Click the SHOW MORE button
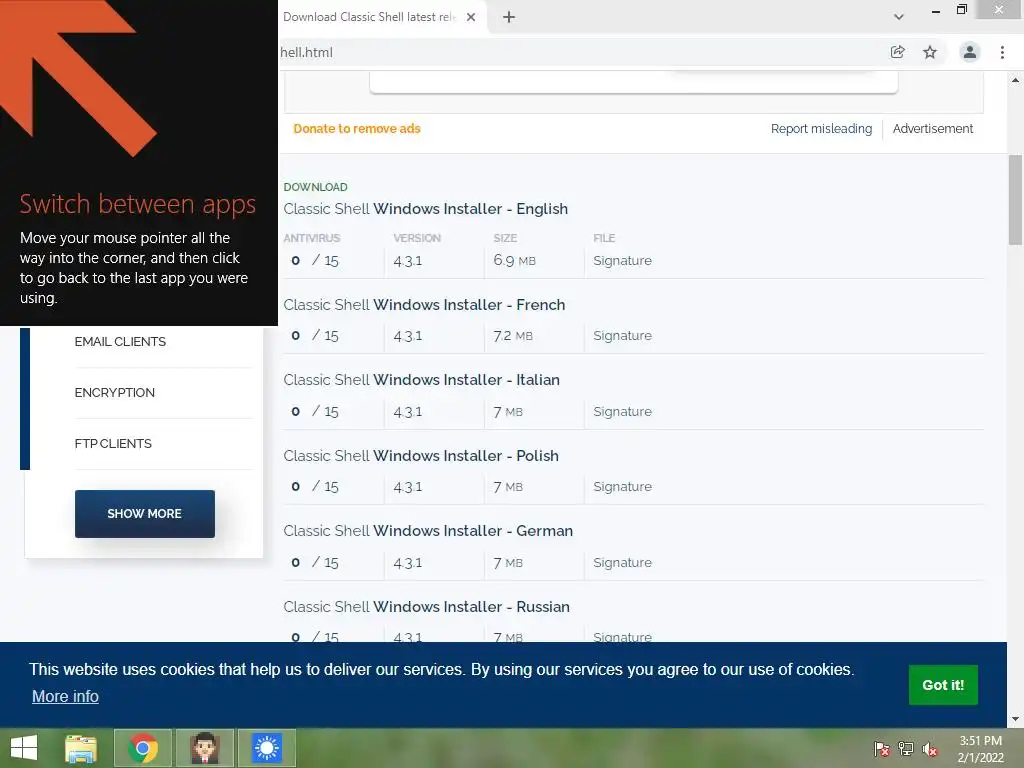Viewport: 1024px width, 768px height. pyautogui.click(x=145, y=514)
